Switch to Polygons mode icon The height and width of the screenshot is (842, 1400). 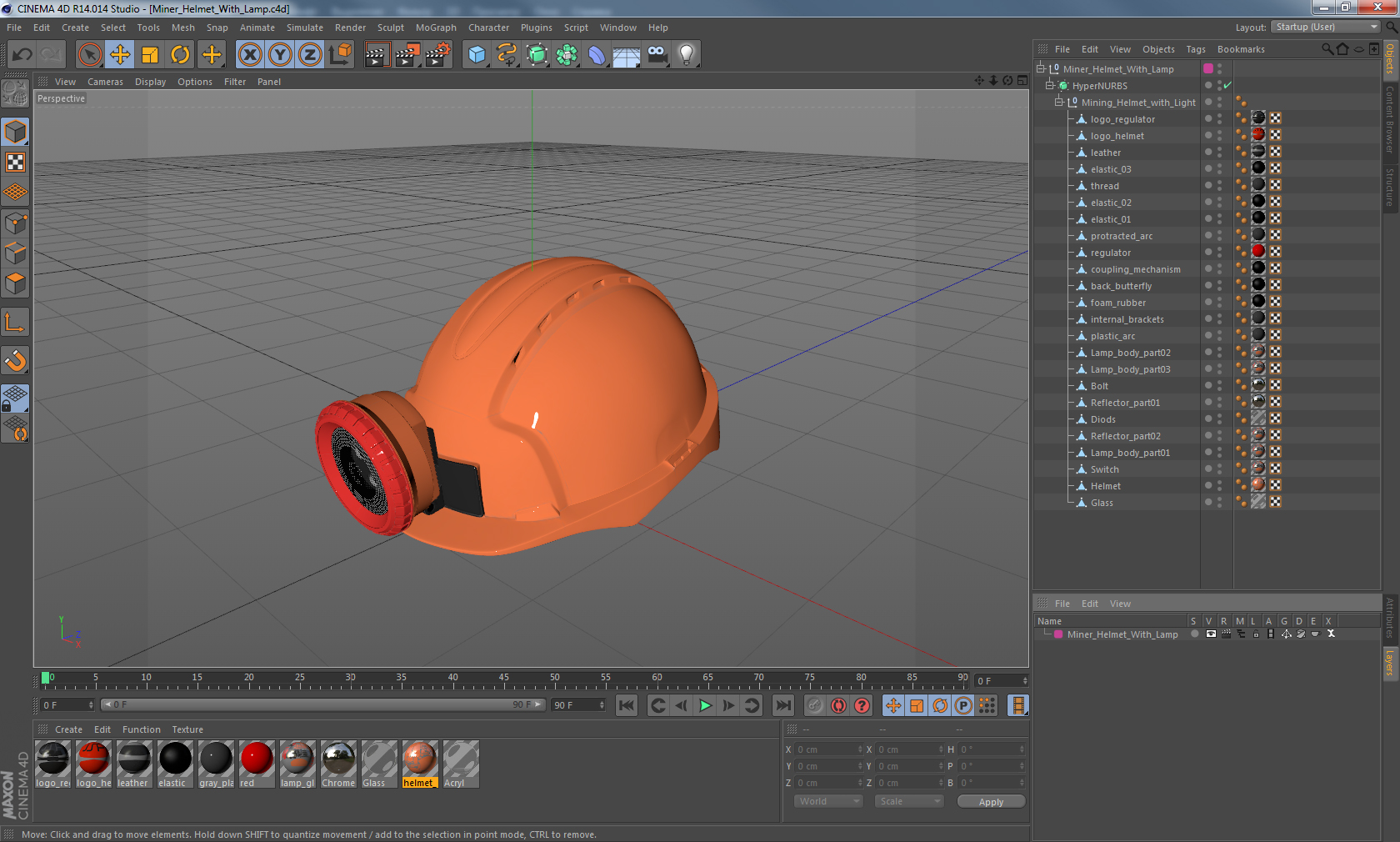tap(15, 283)
